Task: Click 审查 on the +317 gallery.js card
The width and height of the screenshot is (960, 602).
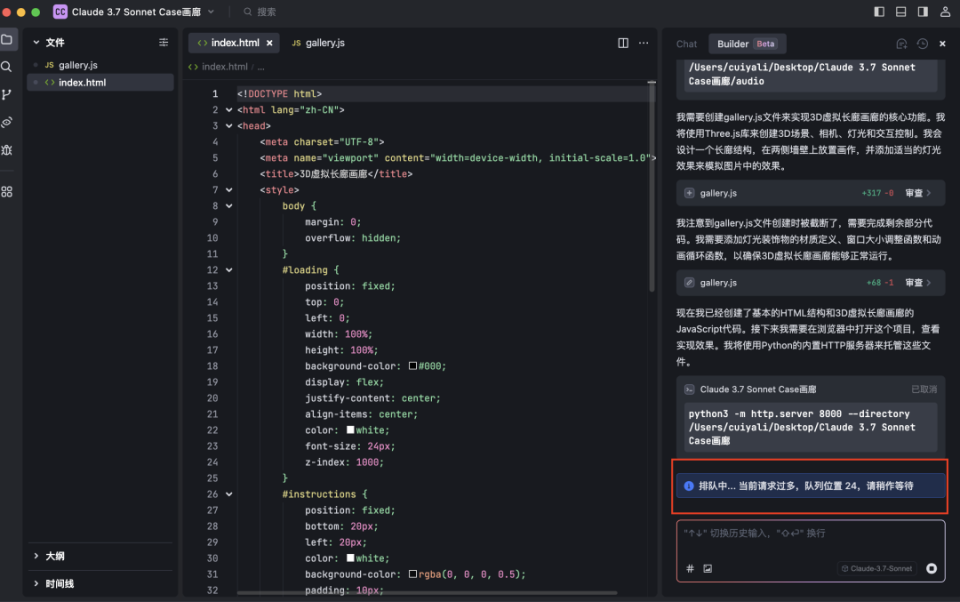Action: click(918, 193)
